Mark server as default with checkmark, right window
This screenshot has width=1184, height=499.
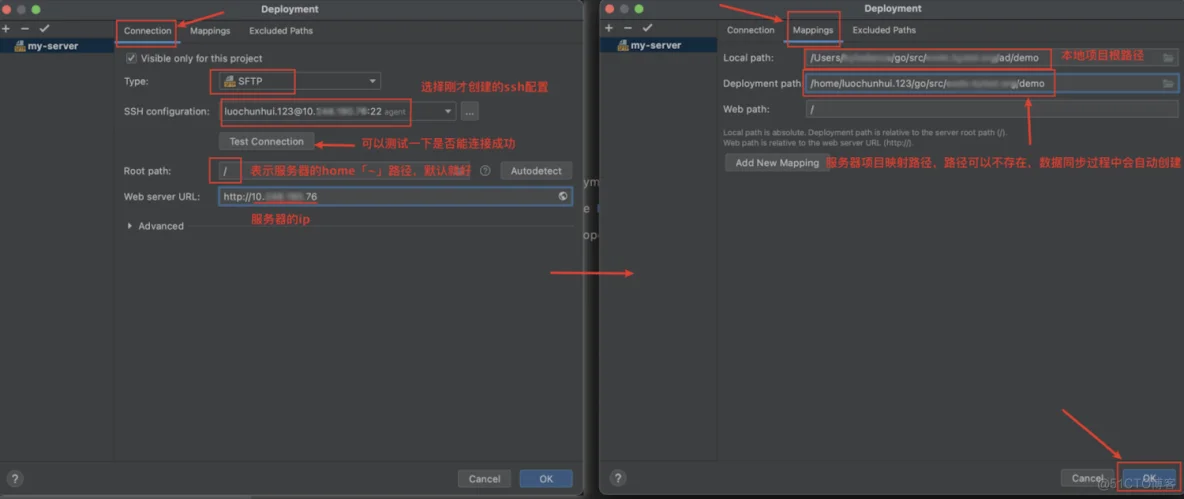coord(646,28)
